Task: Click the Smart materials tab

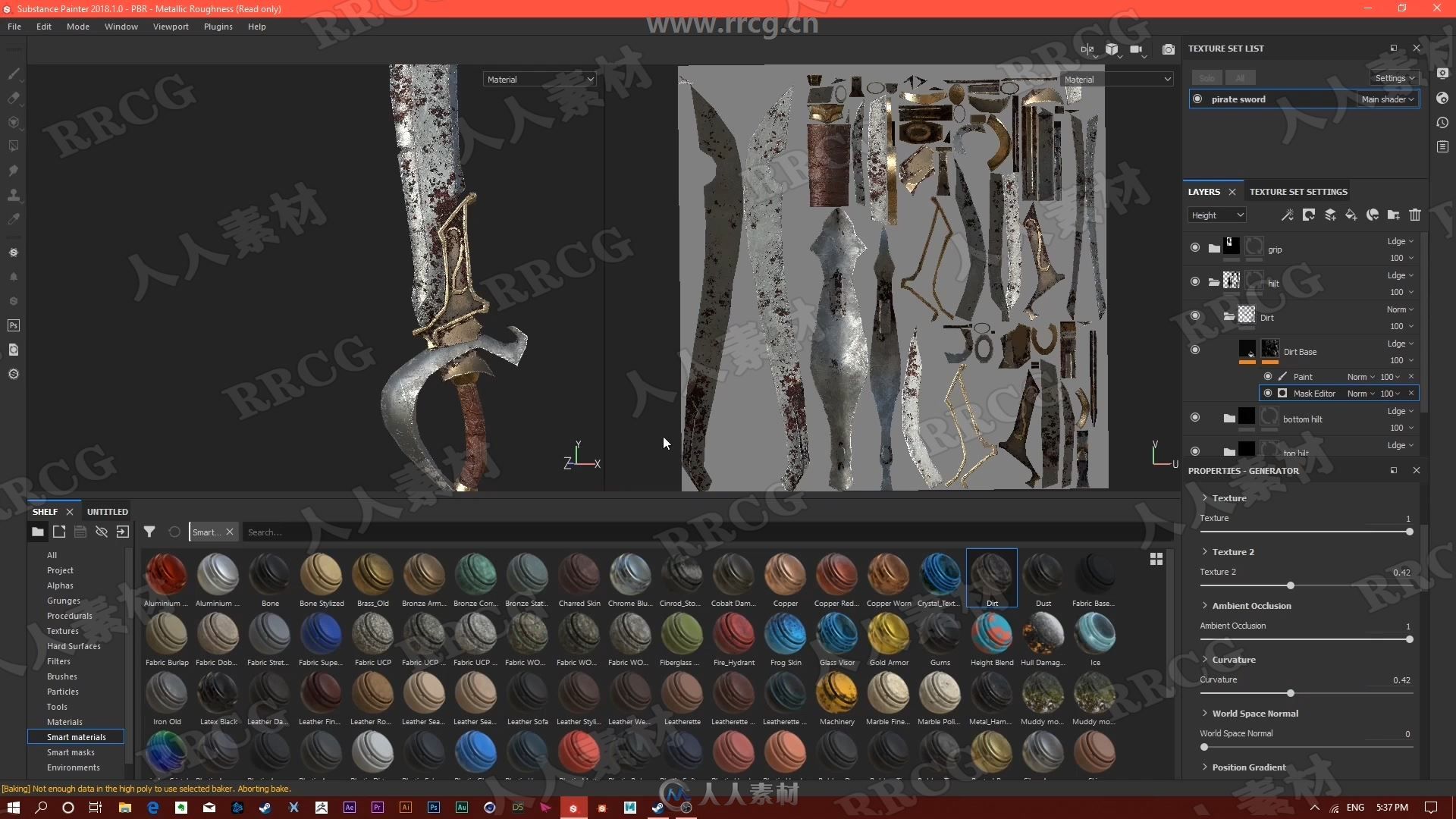Action: pyautogui.click(x=76, y=737)
